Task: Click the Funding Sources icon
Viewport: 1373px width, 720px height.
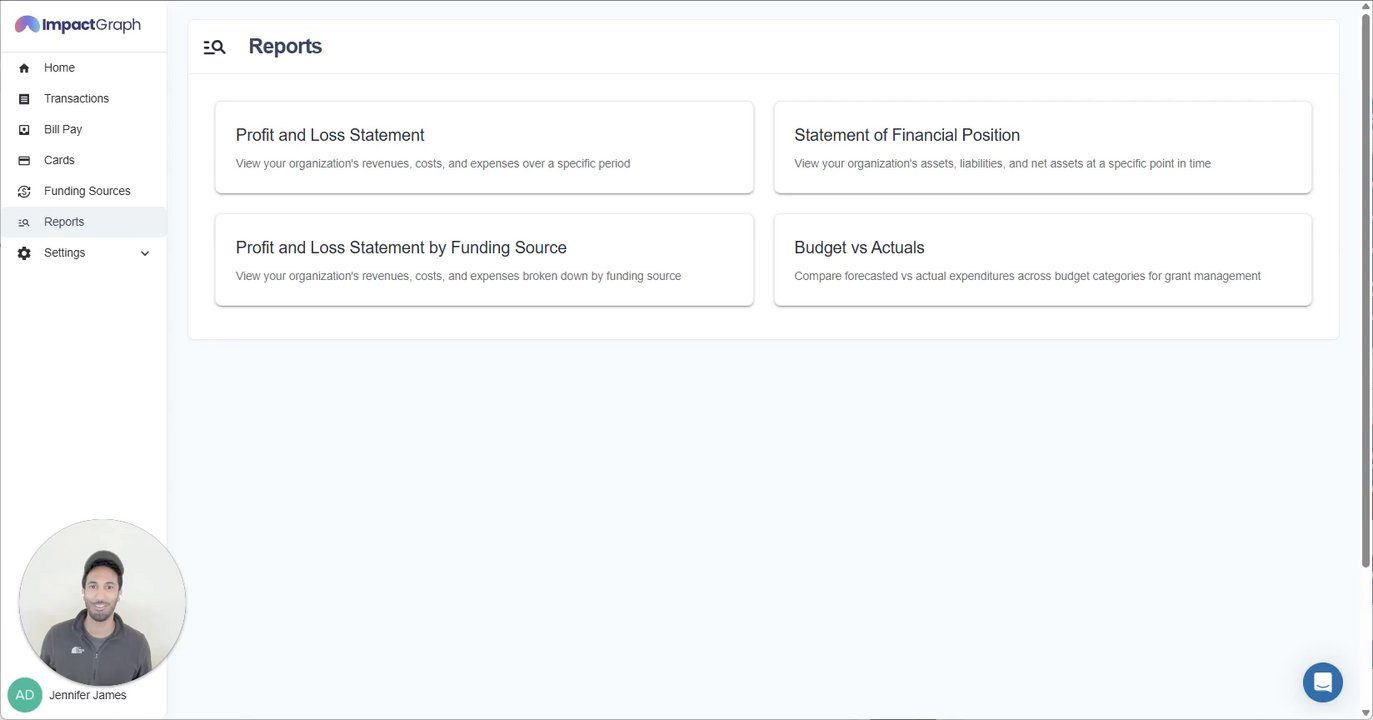Action: tap(24, 192)
